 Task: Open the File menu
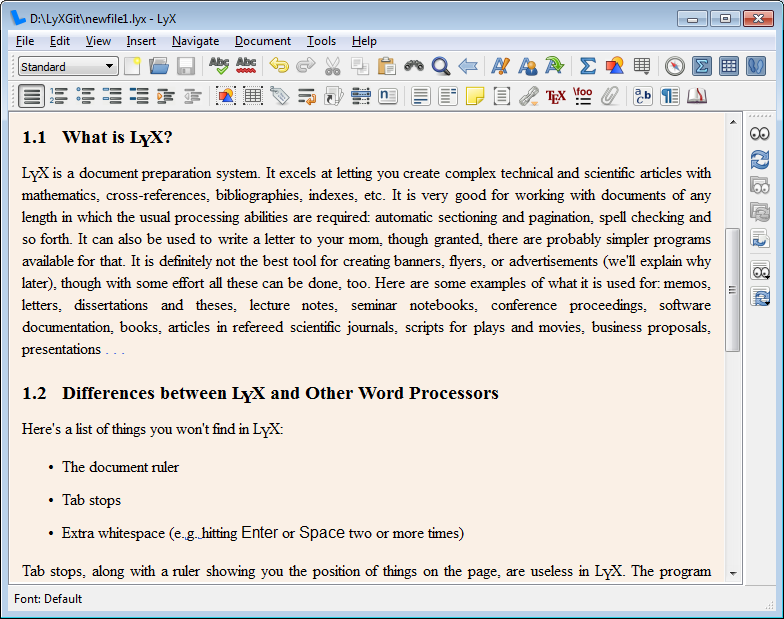(25, 41)
